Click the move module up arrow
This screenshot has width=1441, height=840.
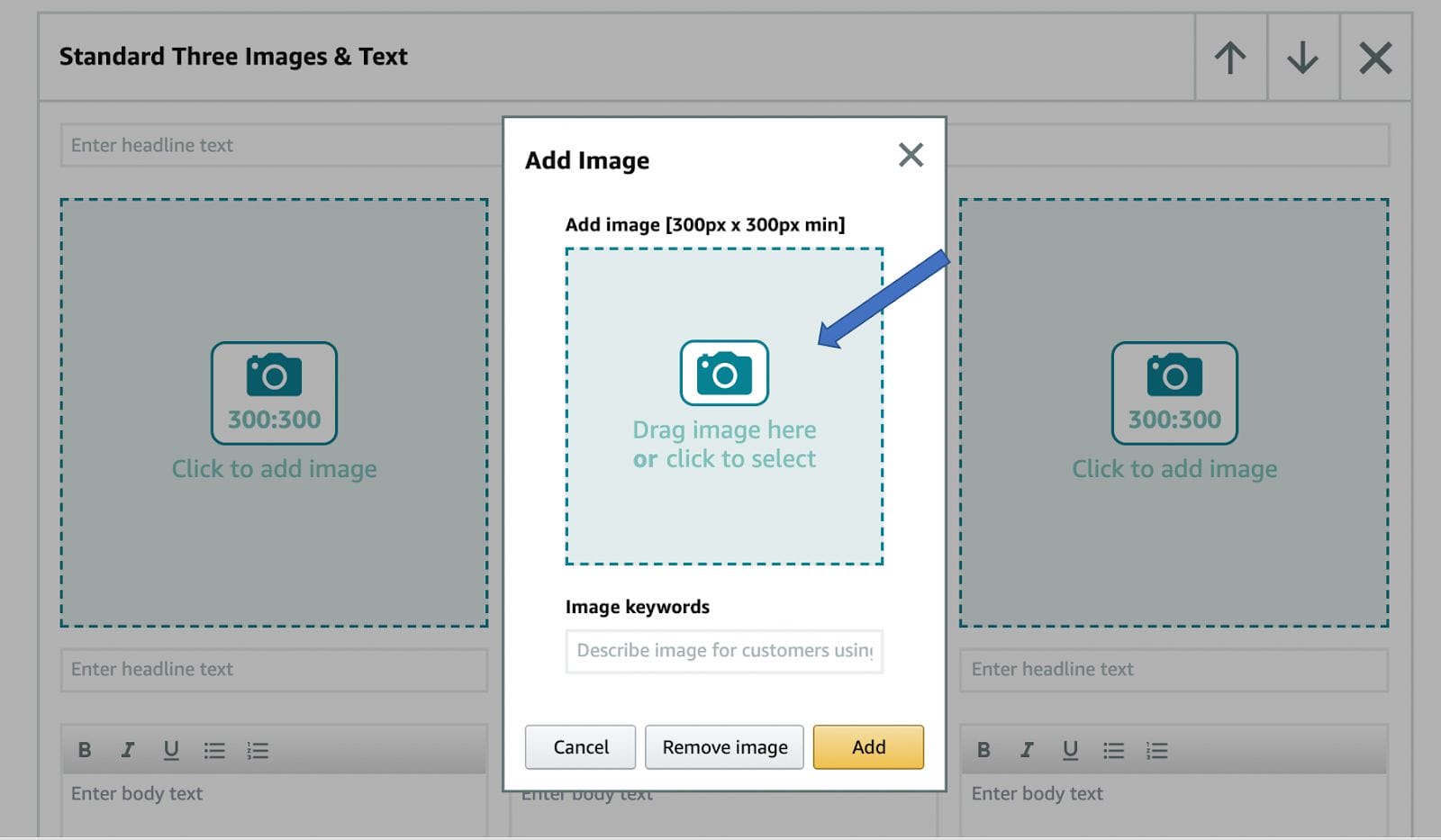(x=1230, y=58)
